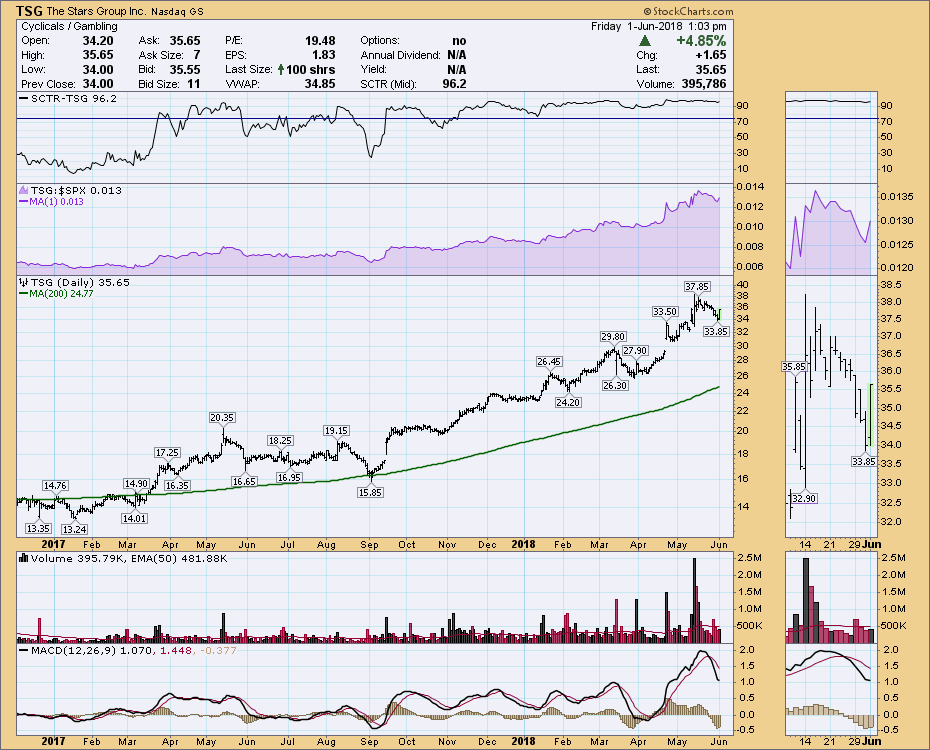The image size is (930, 750).
Task: Click the 32.90 annotation in zoom panel
Action: click(x=804, y=499)
